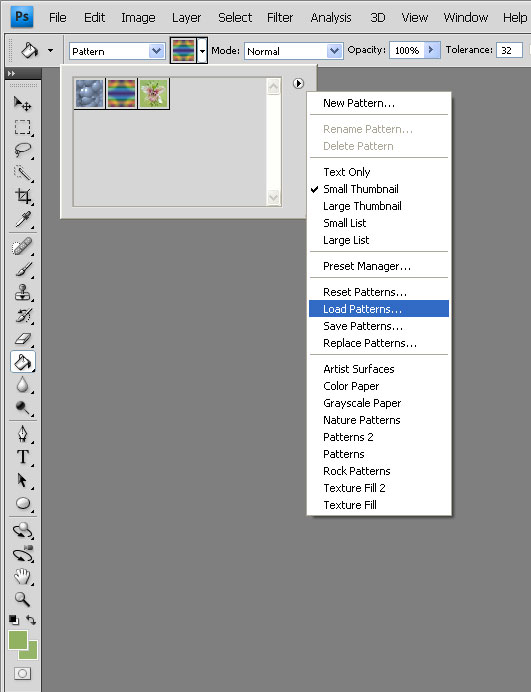
Task: Select the Paint Bucket tool in toolbox
Action: pos(23,362)
